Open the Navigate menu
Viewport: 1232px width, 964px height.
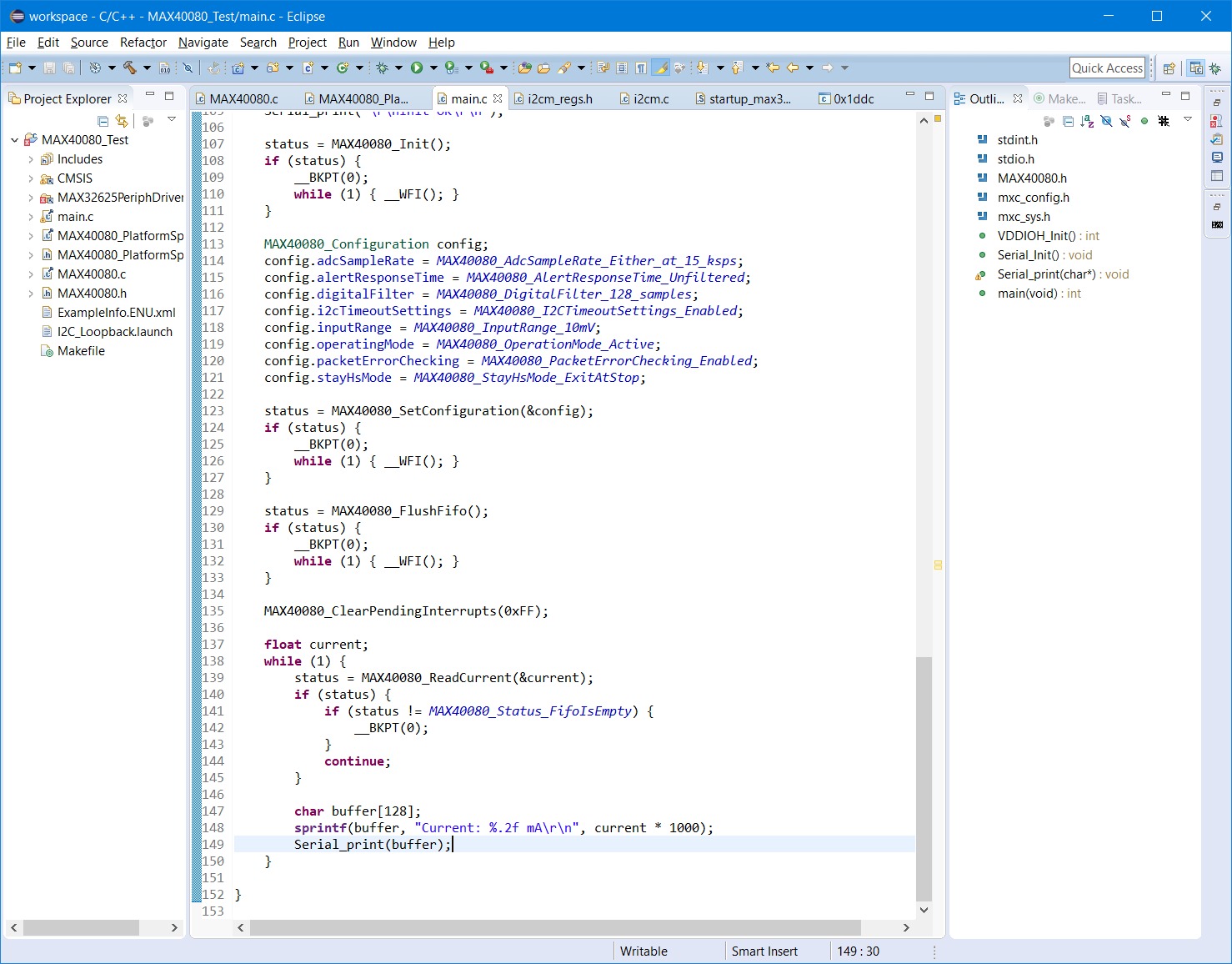click(x=203, y=43)
